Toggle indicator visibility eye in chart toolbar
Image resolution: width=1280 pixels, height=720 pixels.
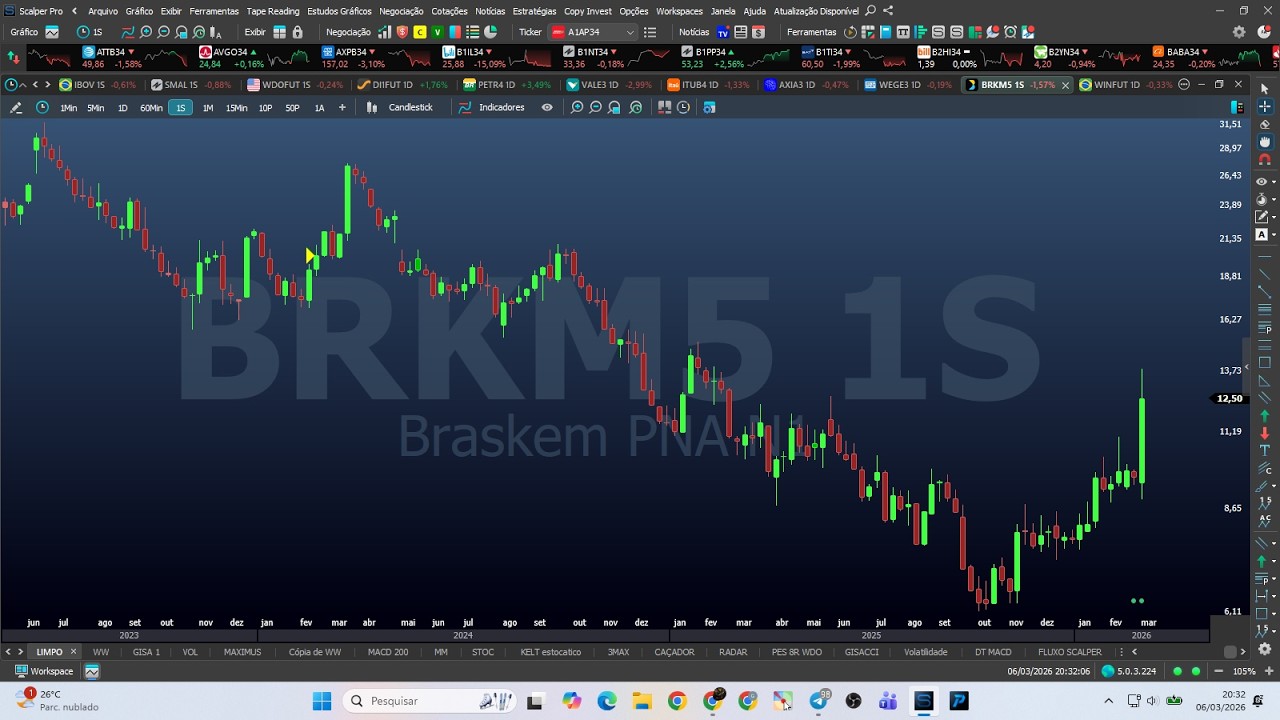coord(547,107)
